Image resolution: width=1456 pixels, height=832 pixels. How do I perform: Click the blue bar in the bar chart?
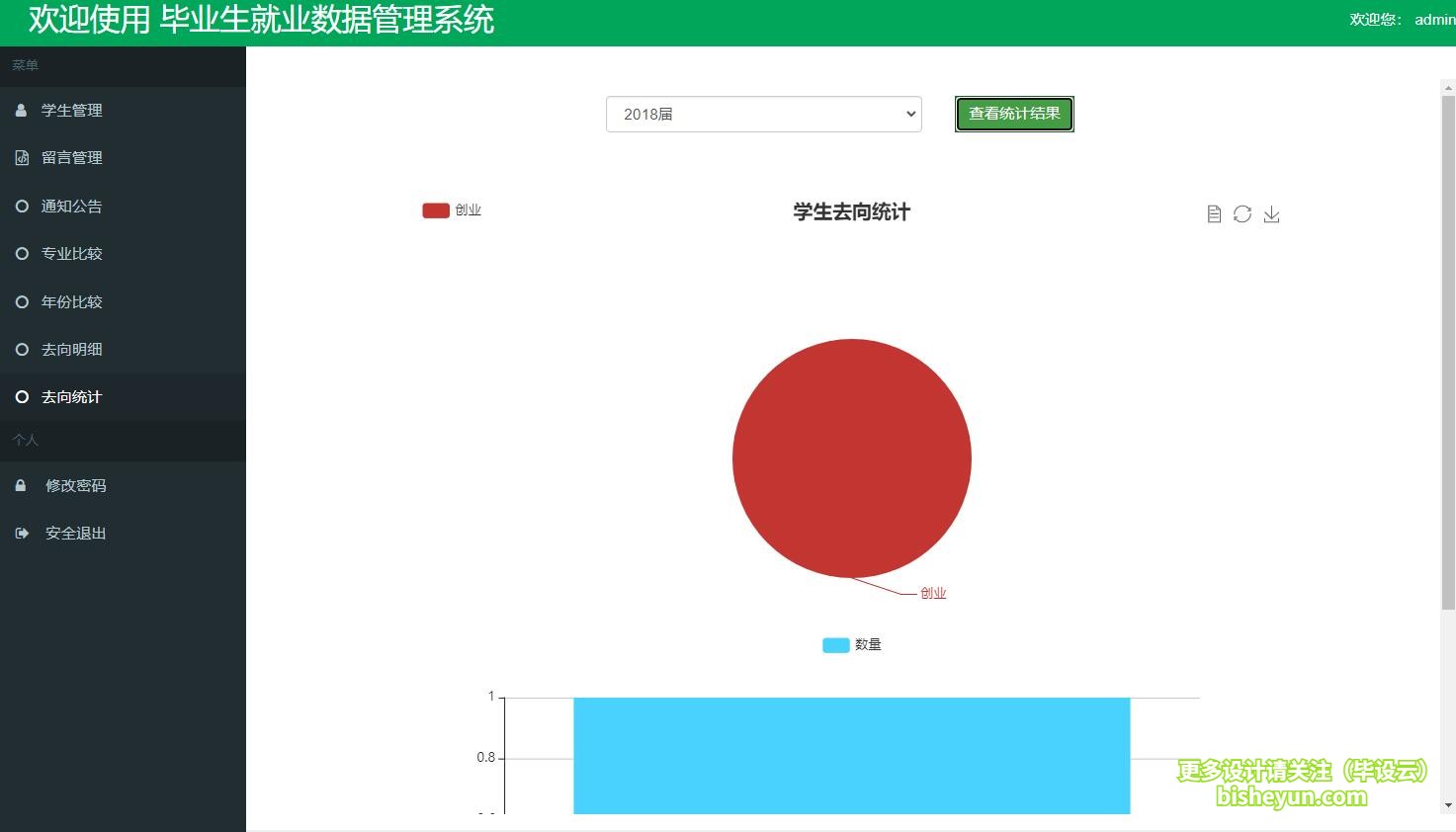(x=851, y=756)
